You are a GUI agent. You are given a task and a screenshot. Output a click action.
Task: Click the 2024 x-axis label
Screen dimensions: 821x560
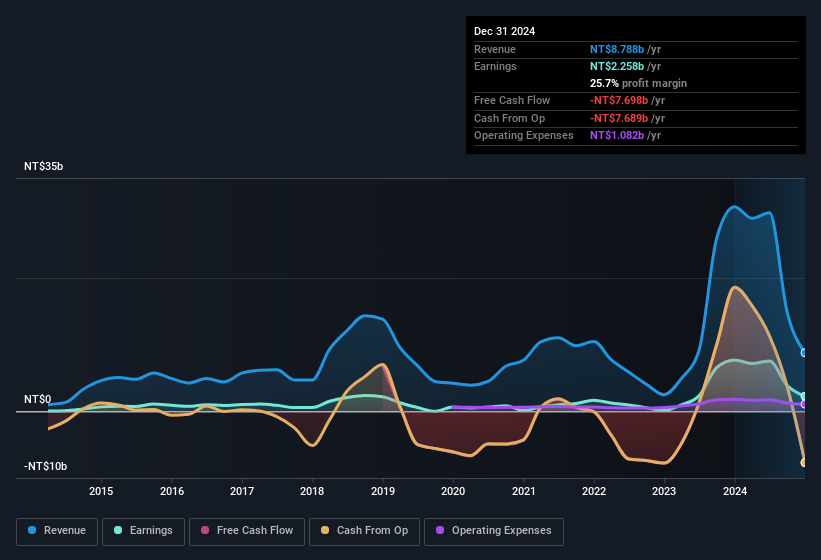[735, 491]
